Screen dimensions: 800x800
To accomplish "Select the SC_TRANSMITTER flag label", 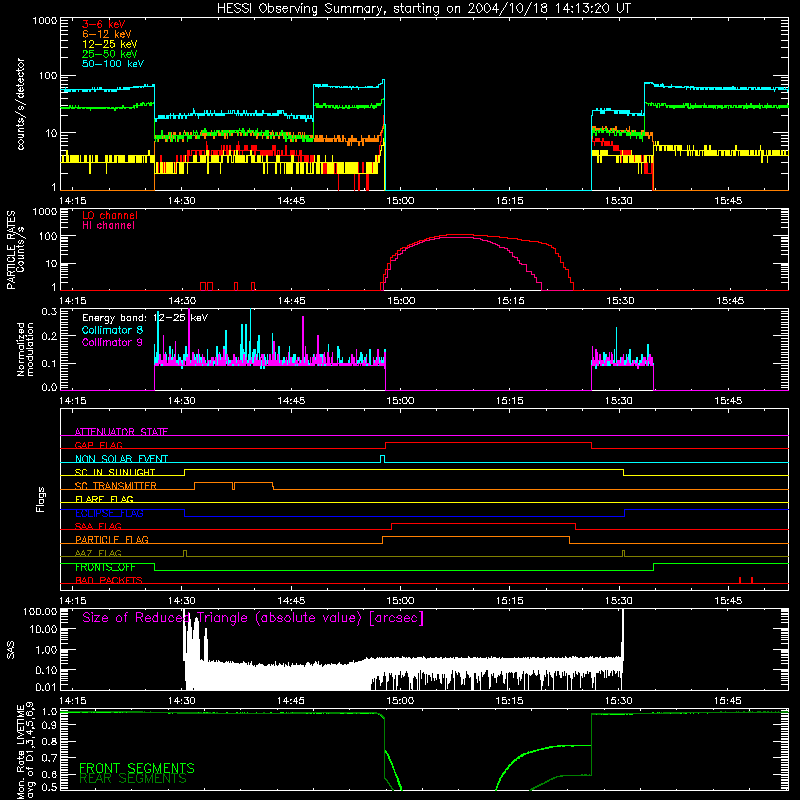I will [x=115, y=485].
